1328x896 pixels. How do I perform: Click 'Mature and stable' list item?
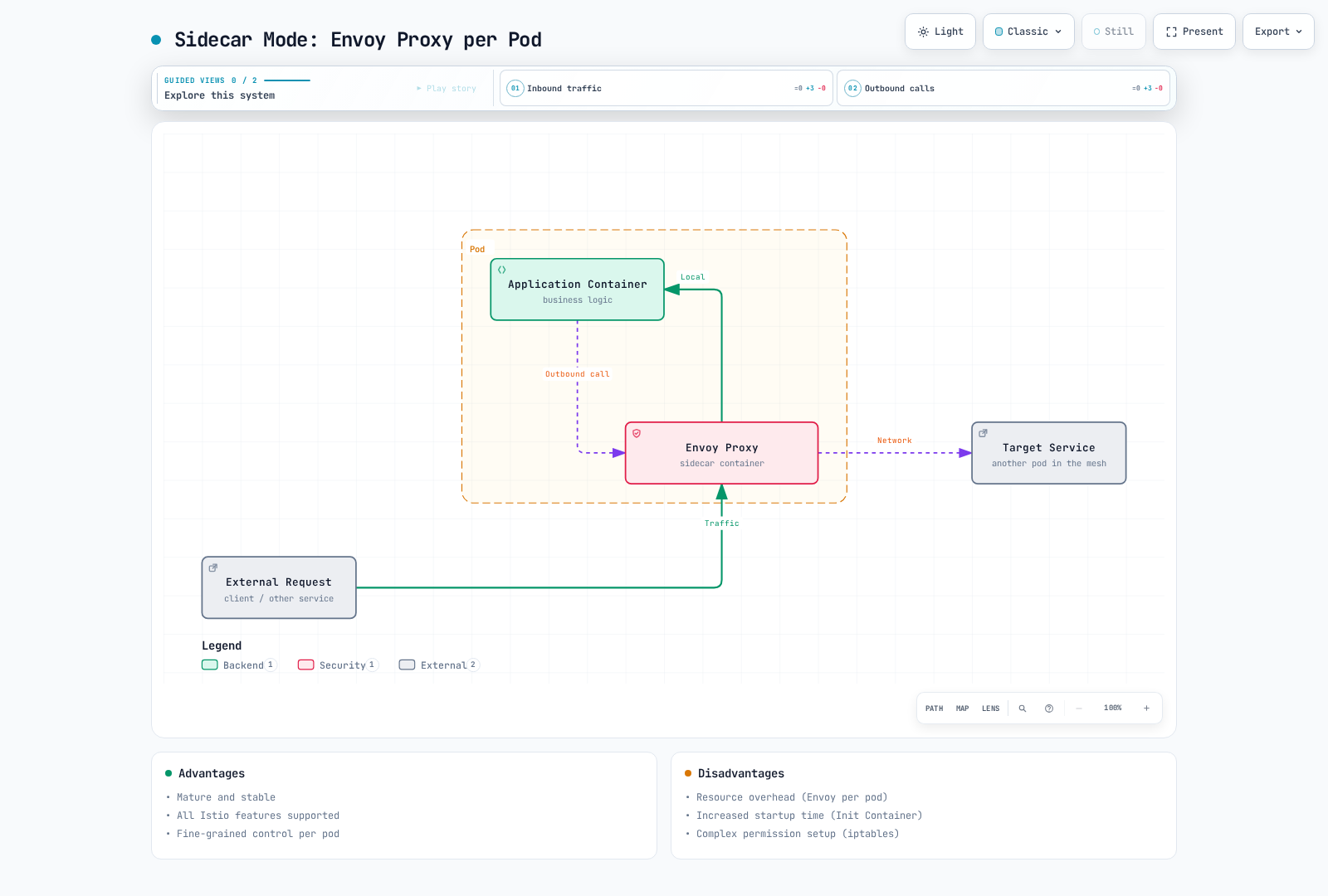226,797
